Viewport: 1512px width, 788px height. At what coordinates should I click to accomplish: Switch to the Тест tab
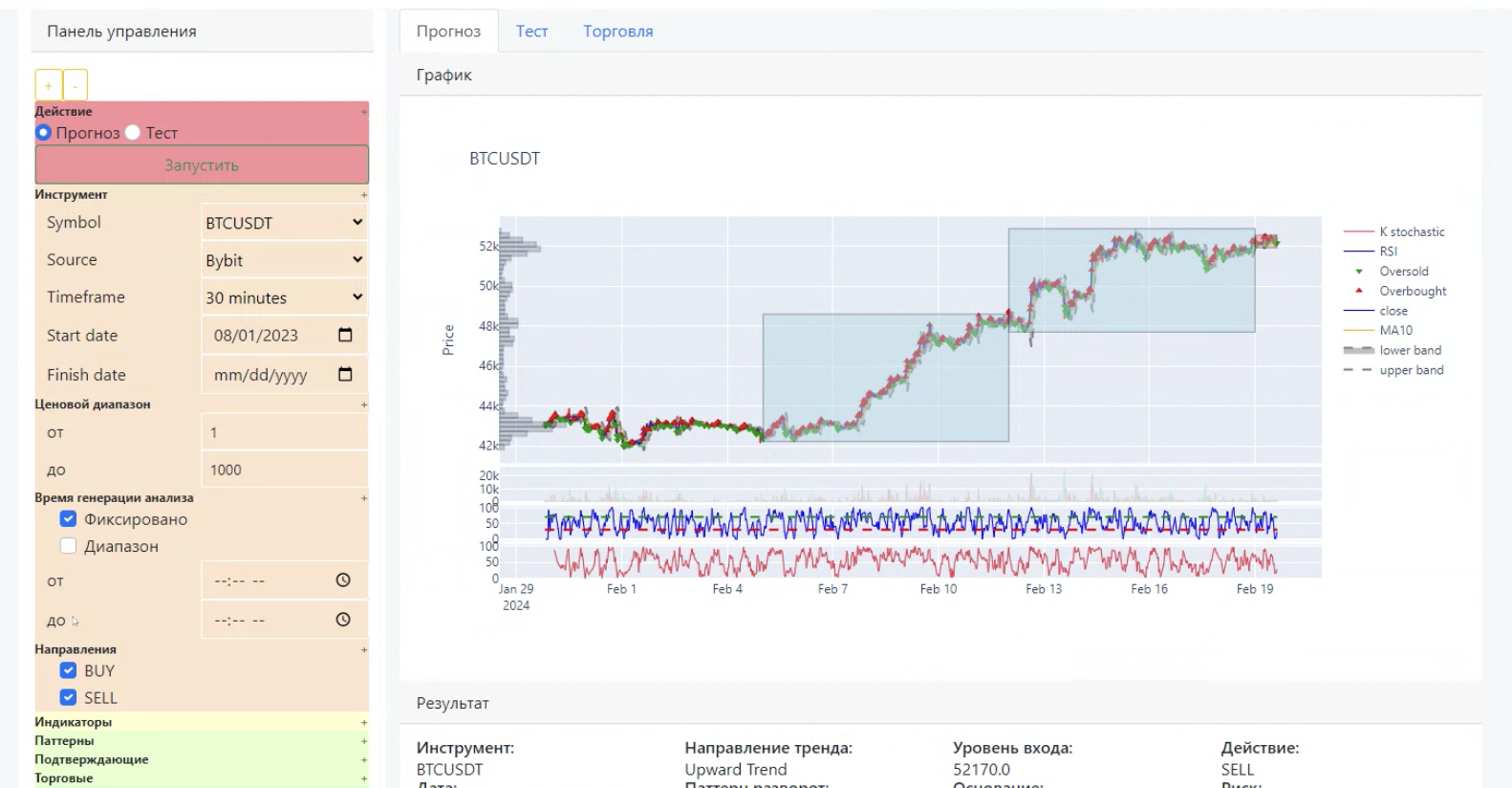tap(531, 32)
